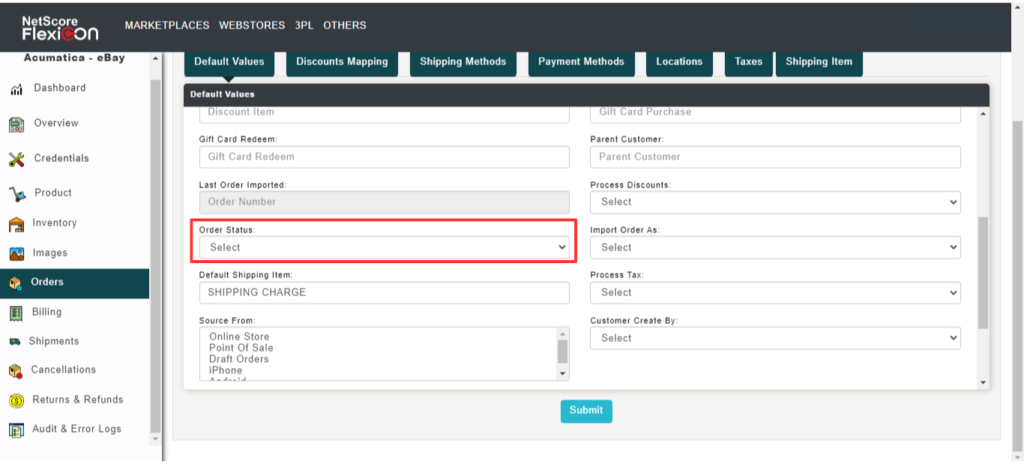The image size is (1024, 464).
Task: Click the Dashboard icon in sidebar
Action: click(17, 90)
